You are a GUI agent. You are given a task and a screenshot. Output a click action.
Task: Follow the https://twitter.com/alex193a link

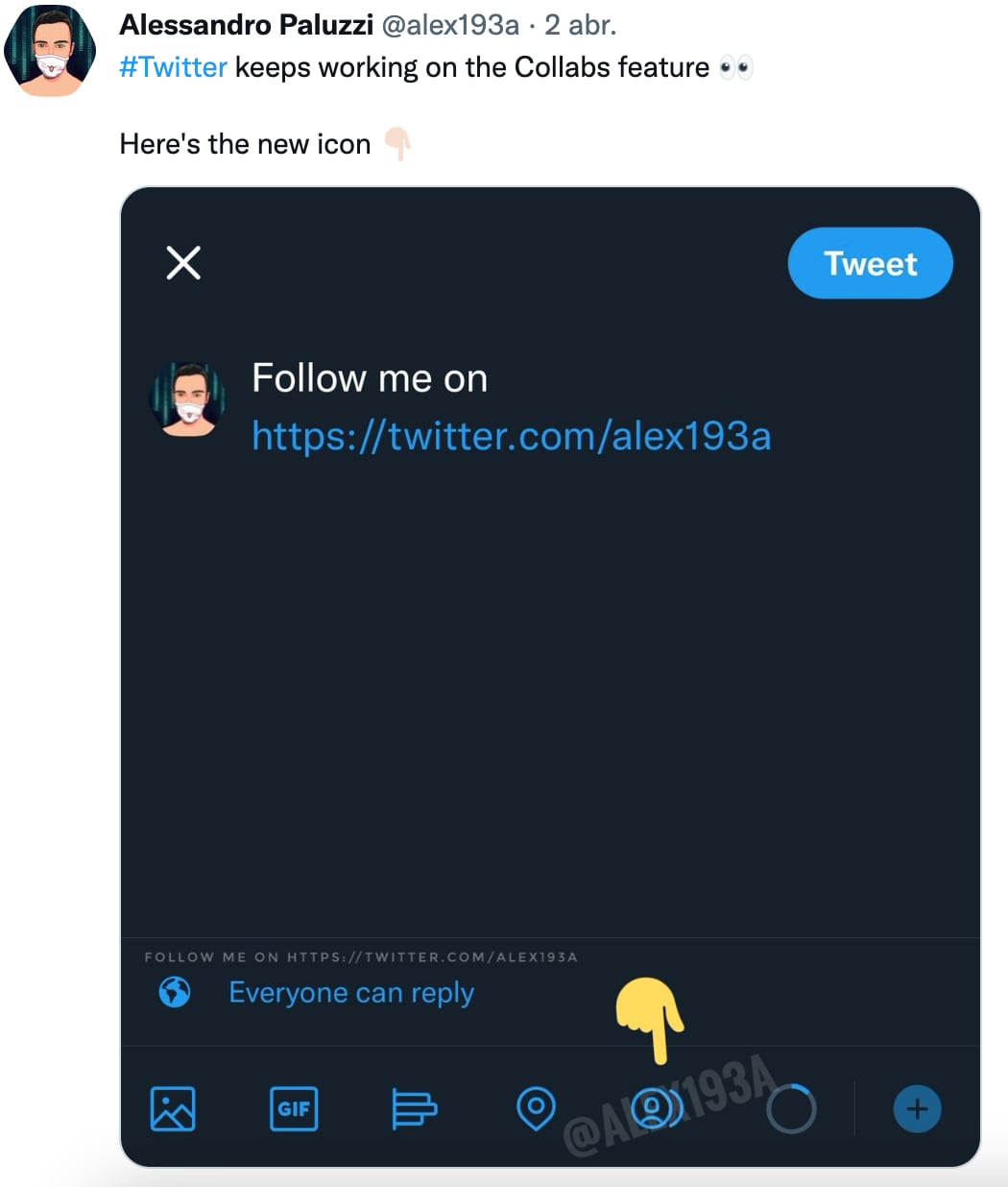click(512, 435)
